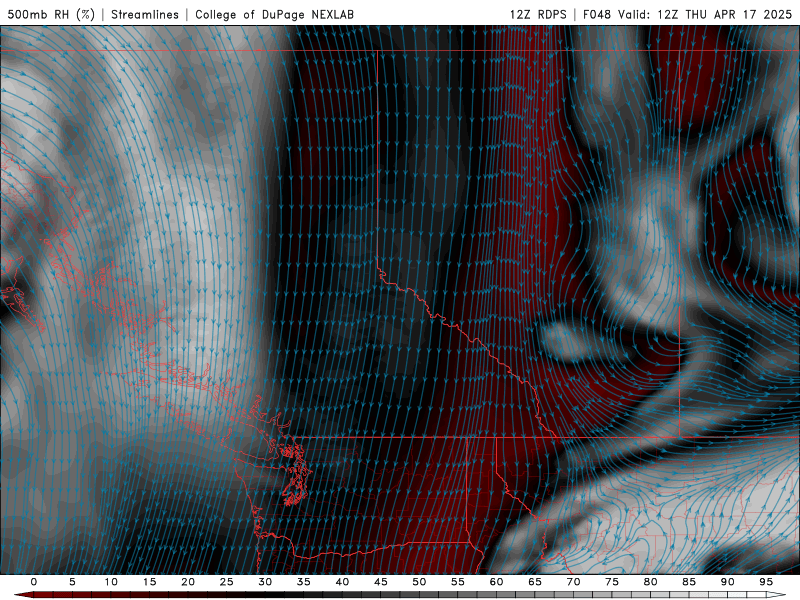
Task: Click the 65 label on colorbar scale
Action: click(x=535, y=582)
